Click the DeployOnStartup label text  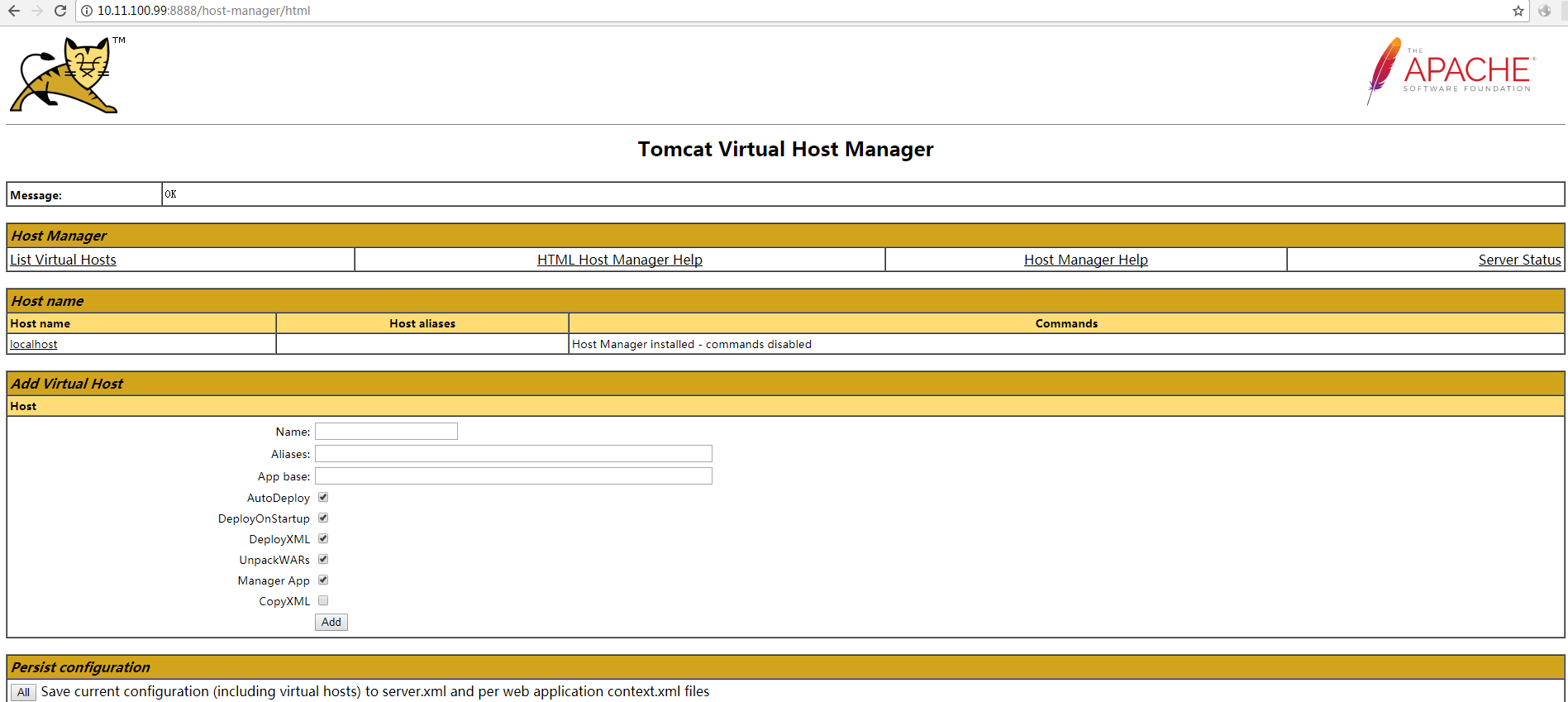[264, 518]
